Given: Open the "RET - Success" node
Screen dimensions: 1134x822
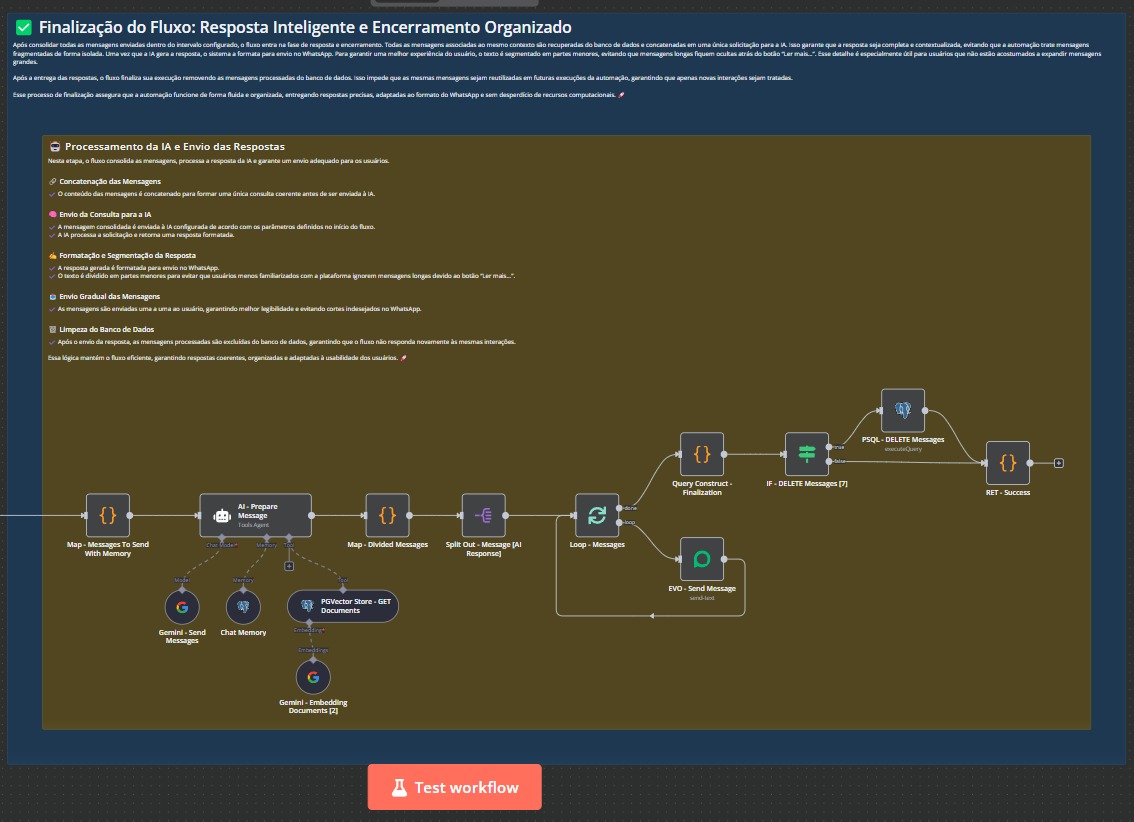Looking at the screenshot, I should coord(1008,463).
